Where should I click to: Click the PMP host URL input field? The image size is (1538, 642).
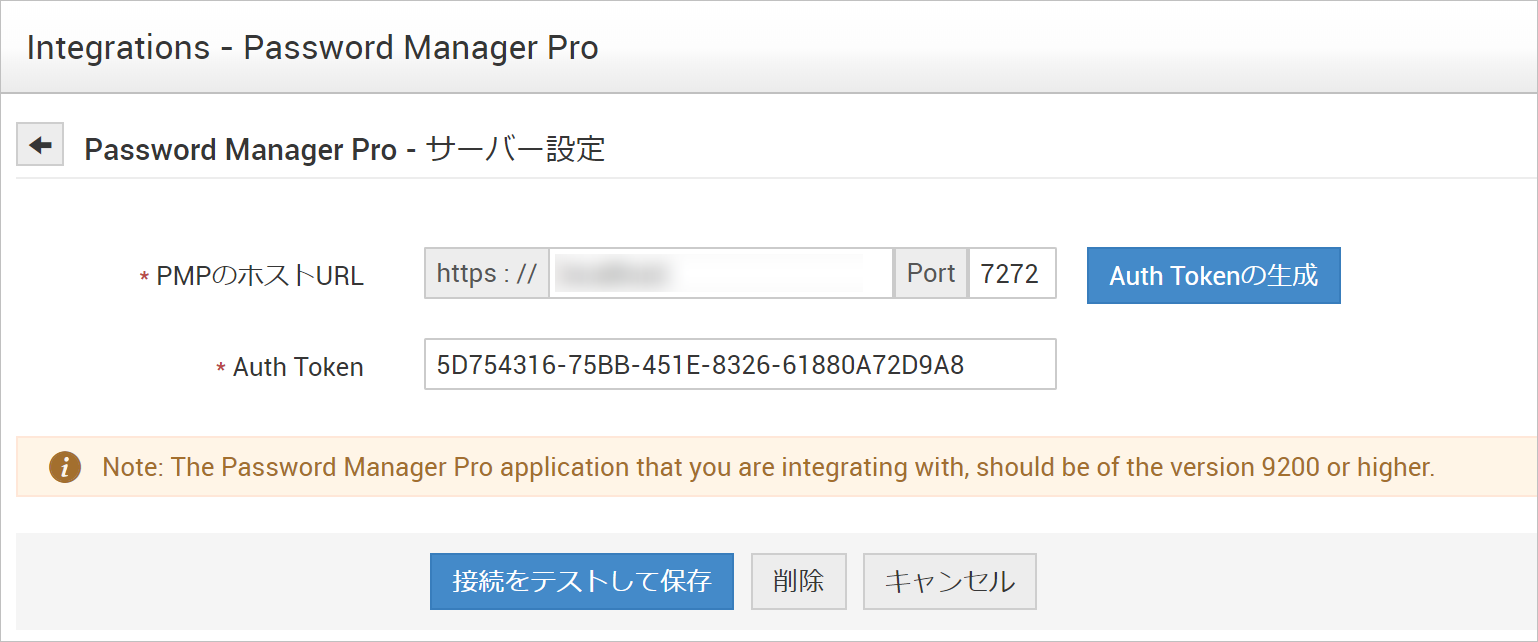720,274
